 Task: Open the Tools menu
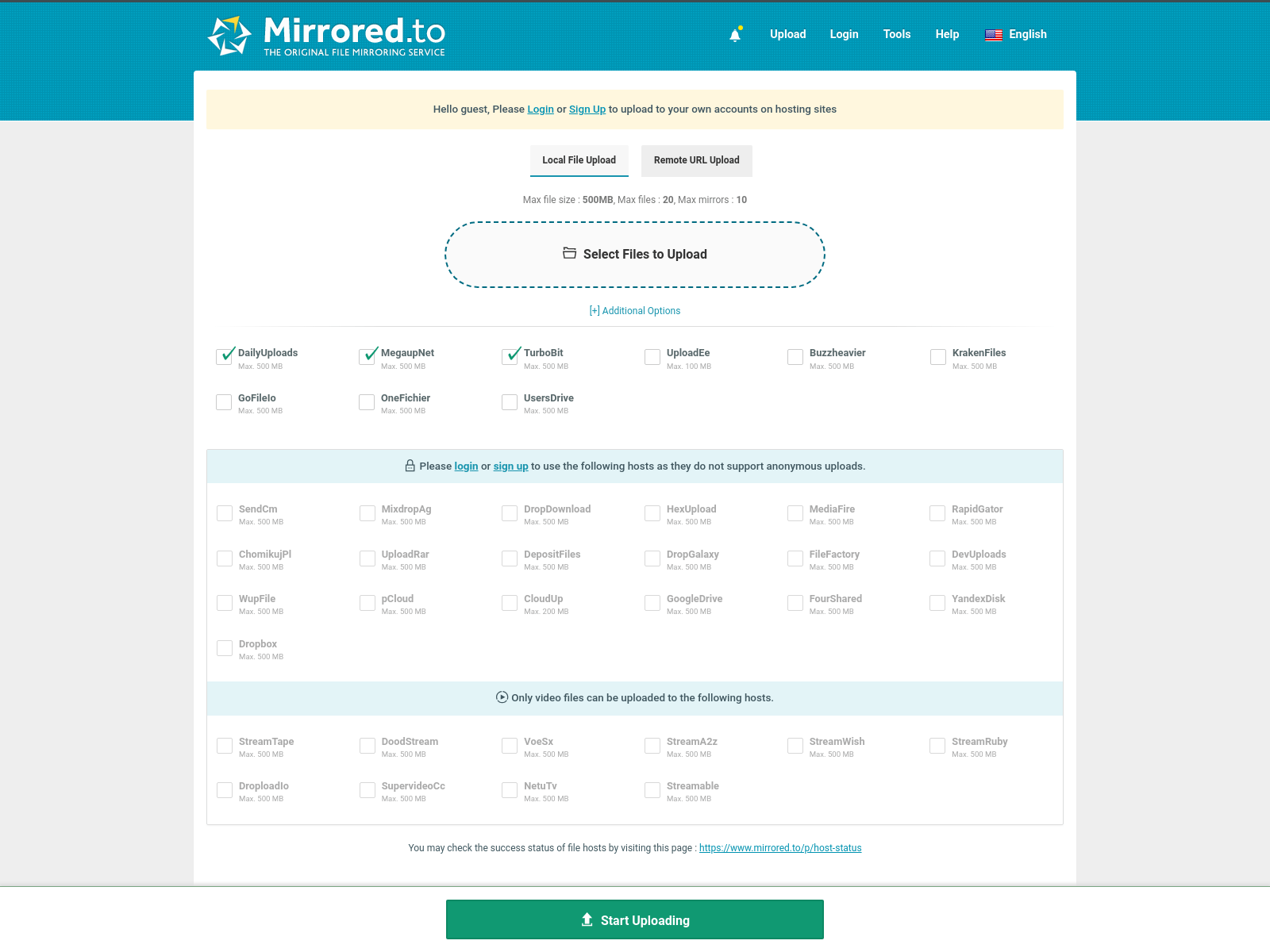pyautogui.click(x=897, y=34)
